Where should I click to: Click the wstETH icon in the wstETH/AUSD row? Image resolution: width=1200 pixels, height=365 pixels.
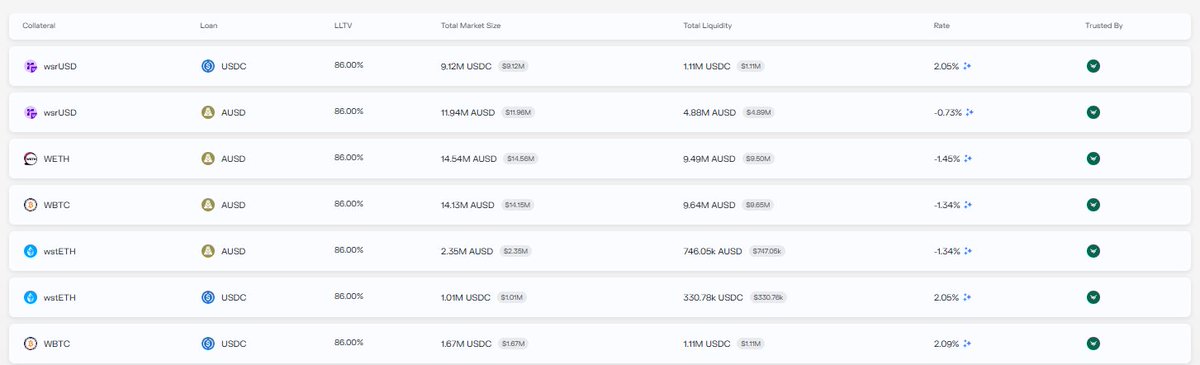click(x=30, y=251)
